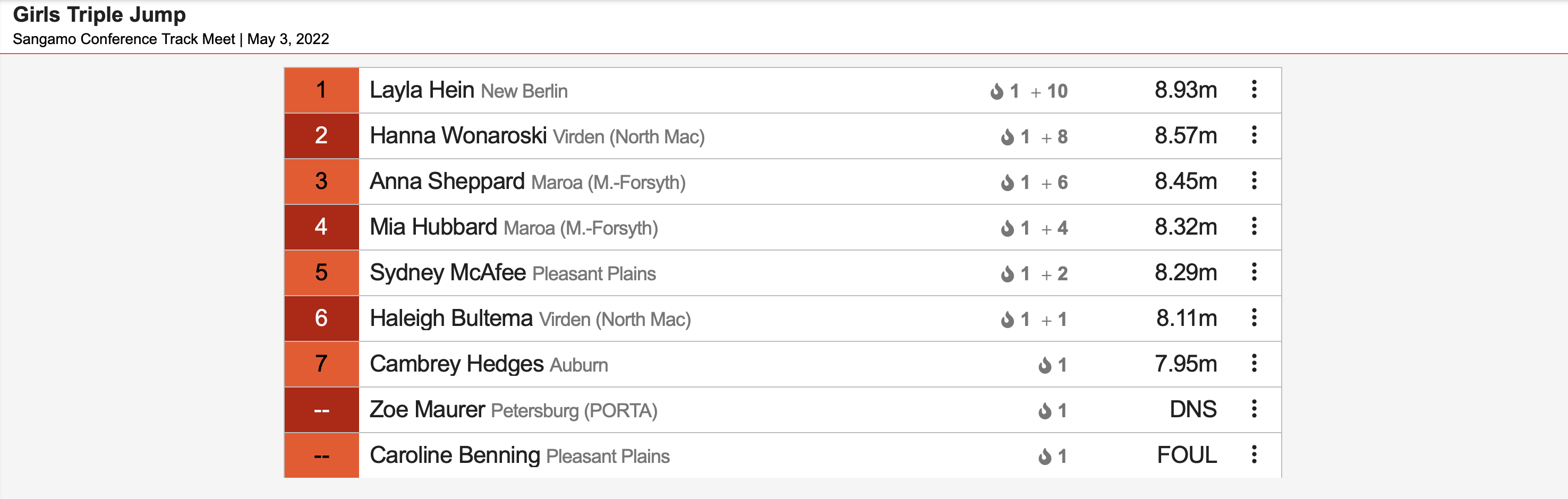Click the flame icon in Caroline Benning row
The height and width of the screenshot is (499, 1568).
pyautogui.click(x=1044, y=457)
